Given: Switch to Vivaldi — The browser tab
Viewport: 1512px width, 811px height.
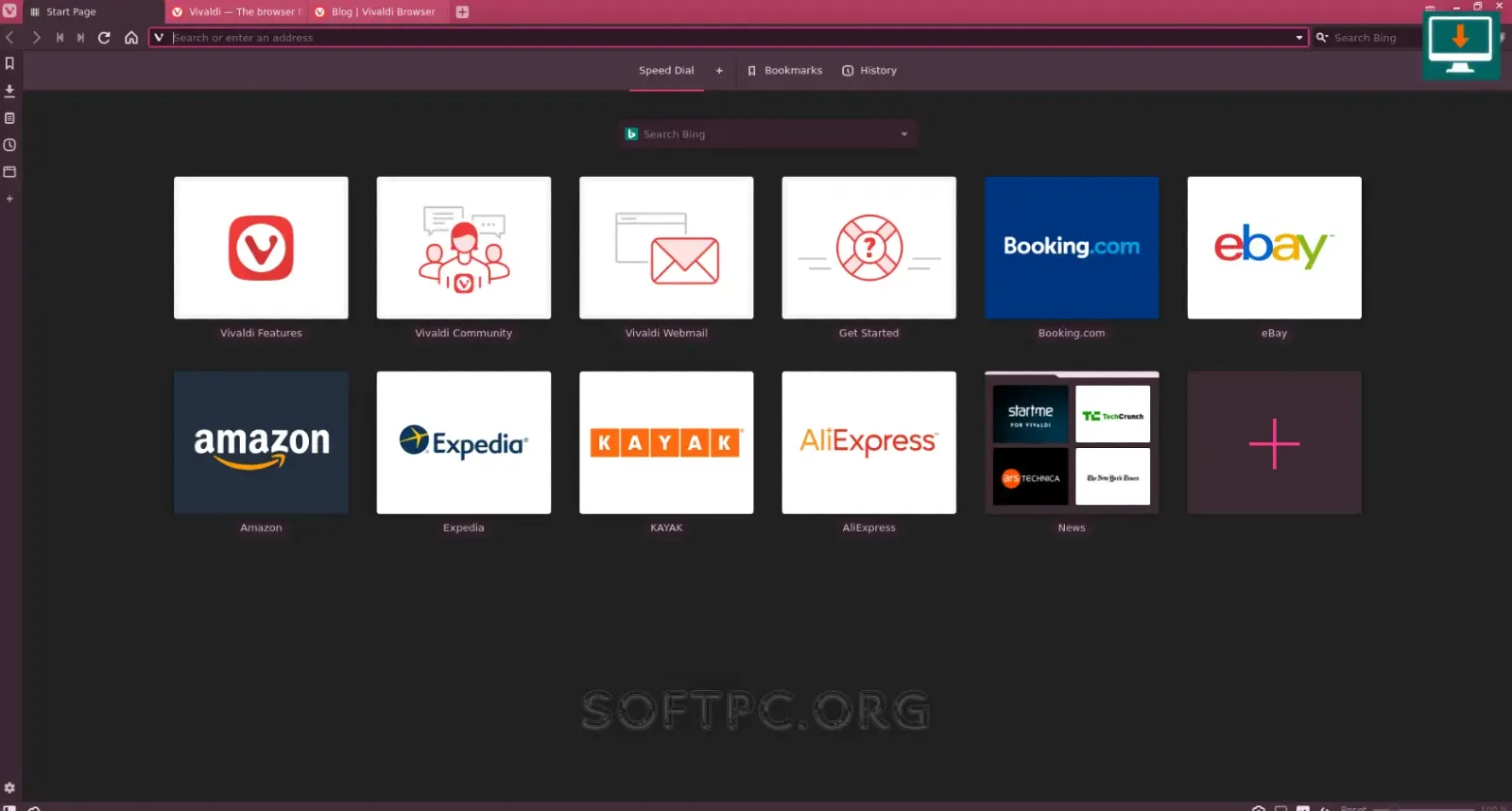Looking at the screenshot, I should [235, 12].
